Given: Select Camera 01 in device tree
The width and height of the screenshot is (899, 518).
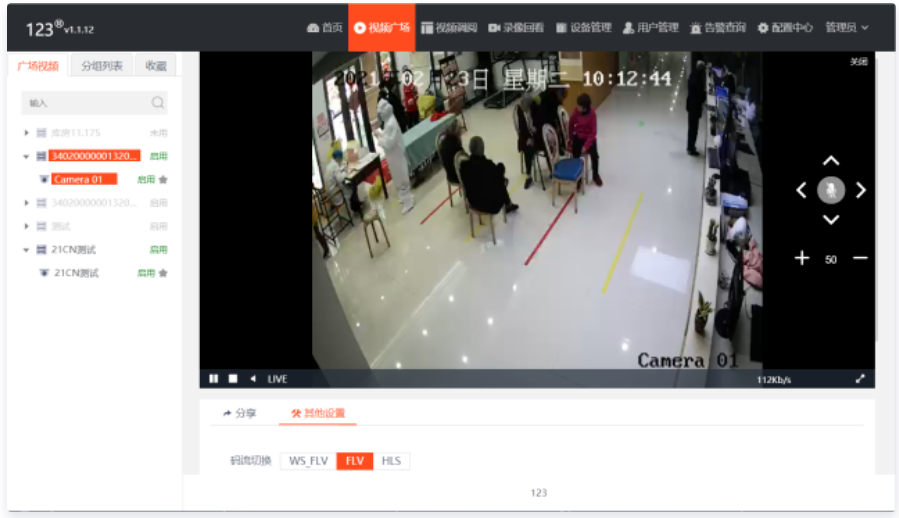Looking at the screenshot, I should point(84,180).
